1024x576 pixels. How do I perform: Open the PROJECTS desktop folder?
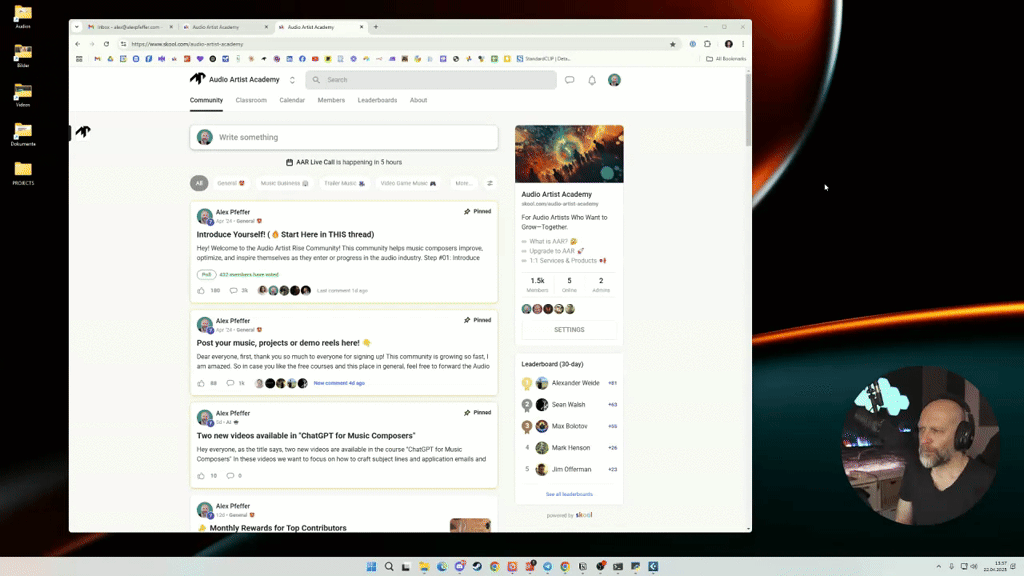(23, 173)
